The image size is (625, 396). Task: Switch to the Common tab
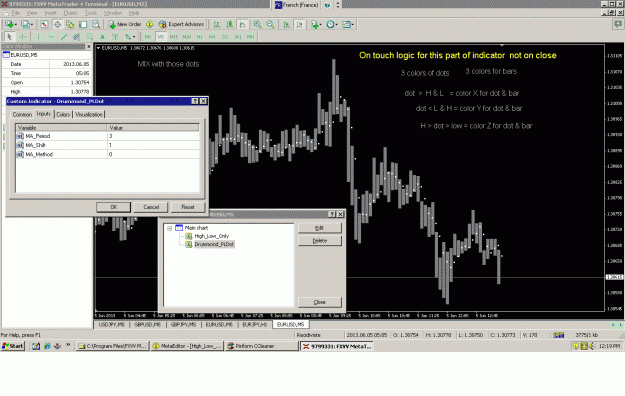(22, 114)
